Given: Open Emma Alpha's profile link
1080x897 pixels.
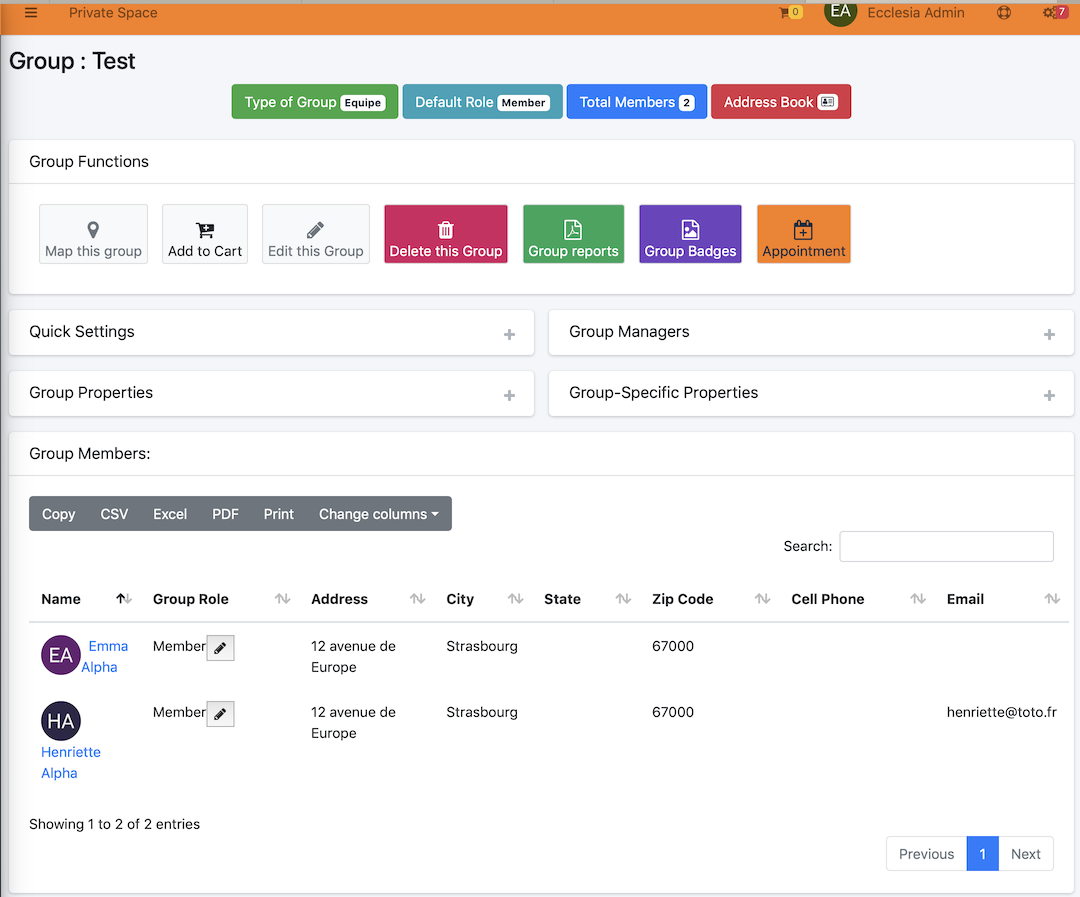Looking at the screenshot, I should 105,657.
